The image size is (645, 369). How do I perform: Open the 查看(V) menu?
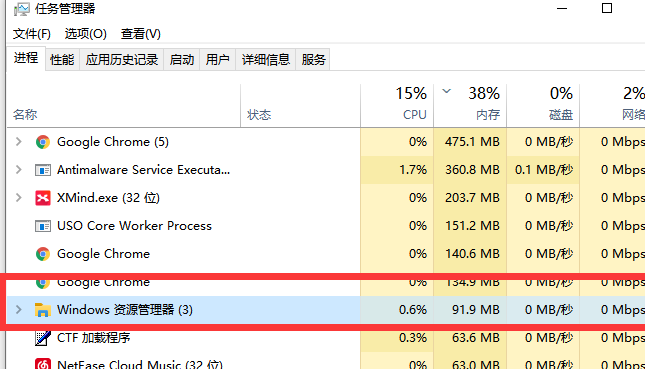click(x=141, y=34)
